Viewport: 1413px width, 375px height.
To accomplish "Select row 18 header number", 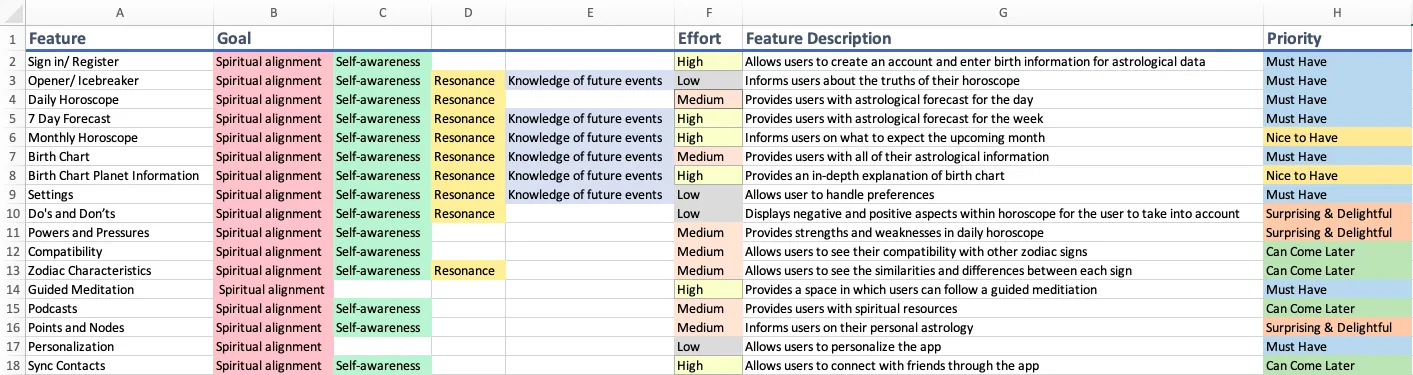I will coord(12,366).
